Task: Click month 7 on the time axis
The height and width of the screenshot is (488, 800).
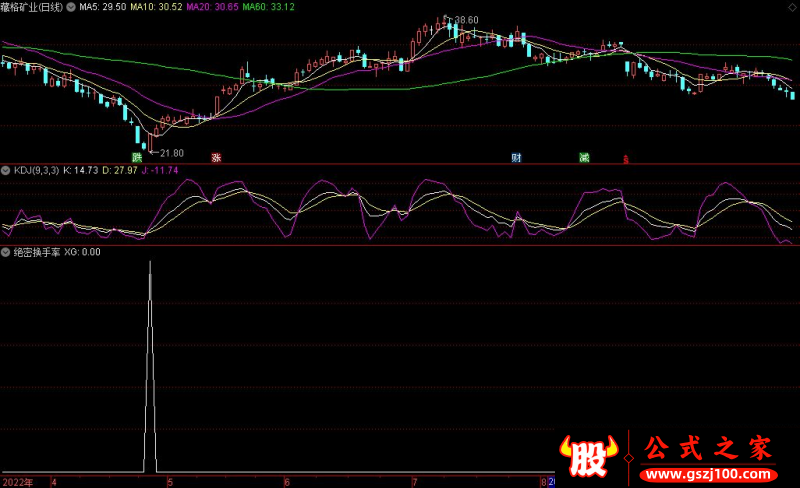Action: 413,481
